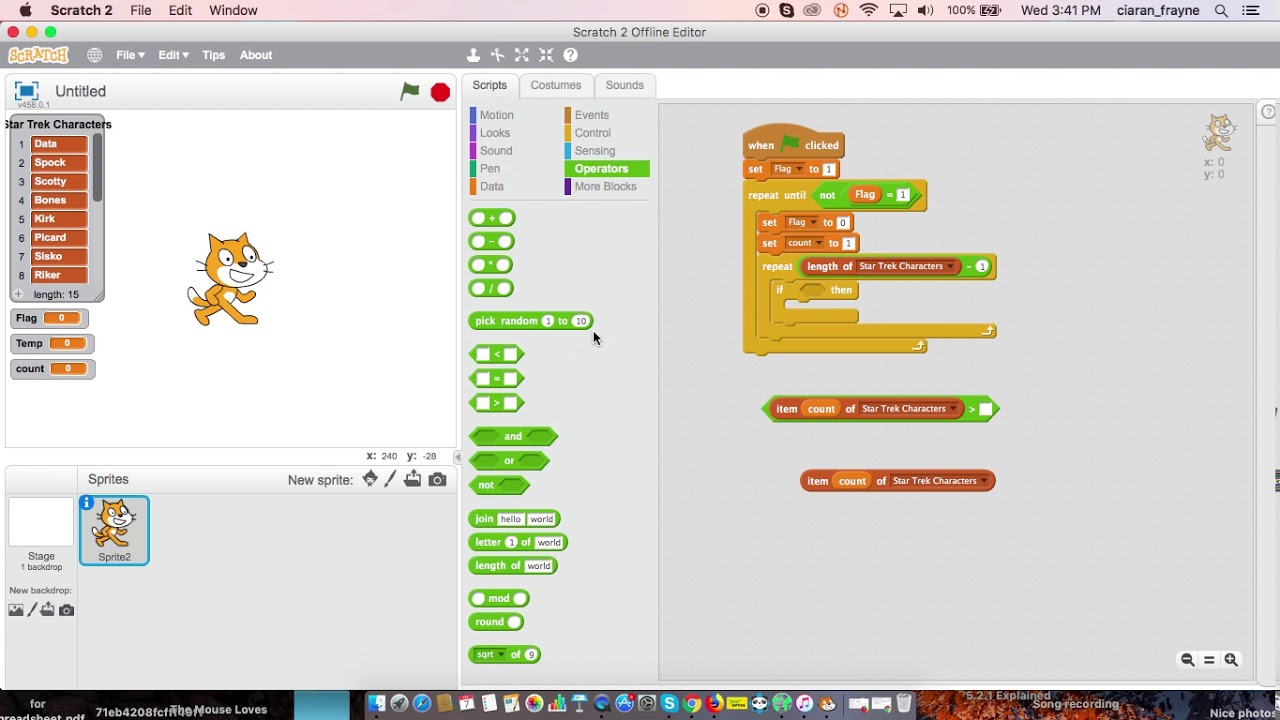Screen dimensions: 1280x720
Task: Open Sprite2 info button
Action: [x=87, y=503]
